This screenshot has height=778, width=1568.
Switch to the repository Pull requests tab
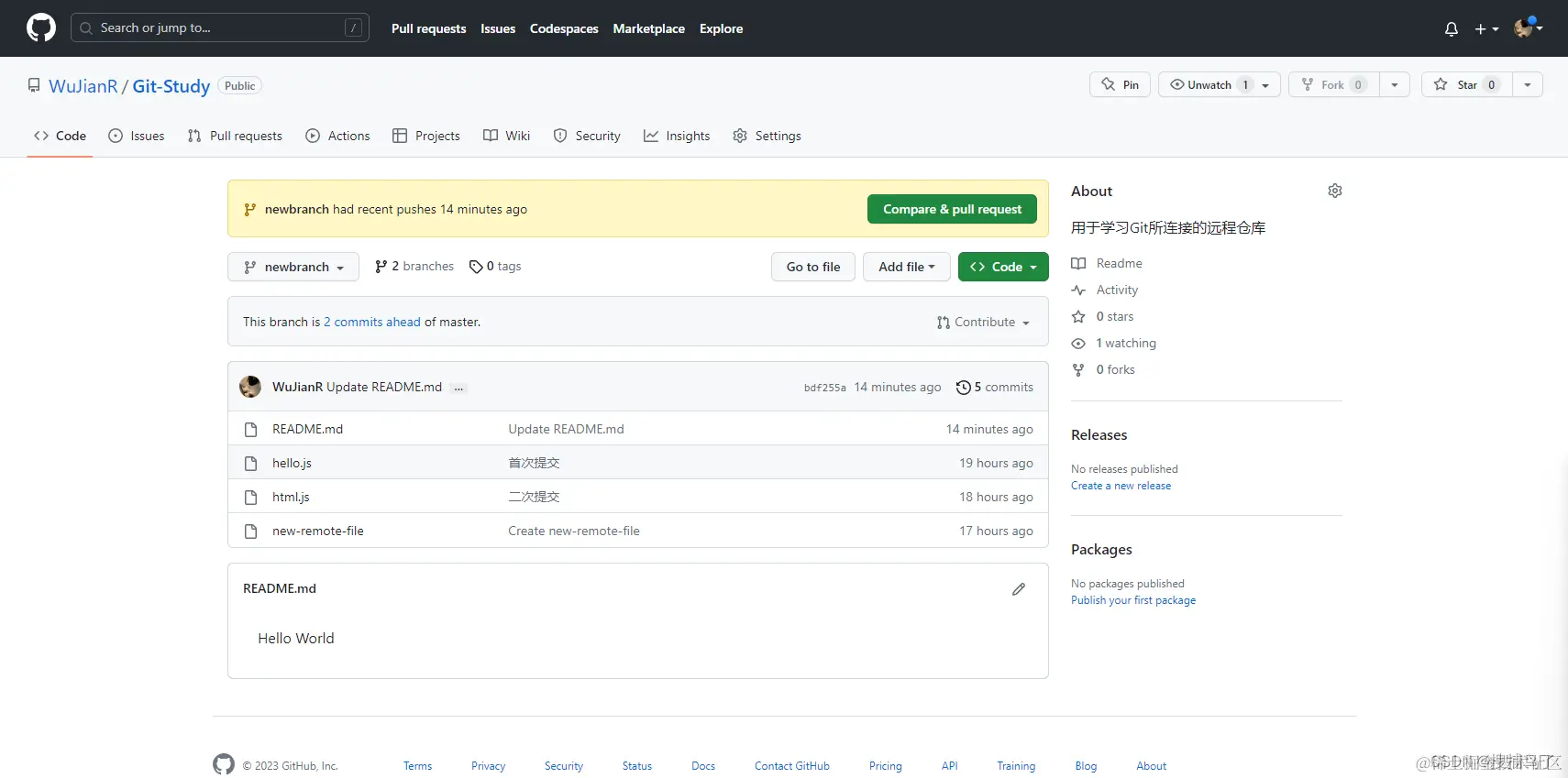click(x=235, y=136)
